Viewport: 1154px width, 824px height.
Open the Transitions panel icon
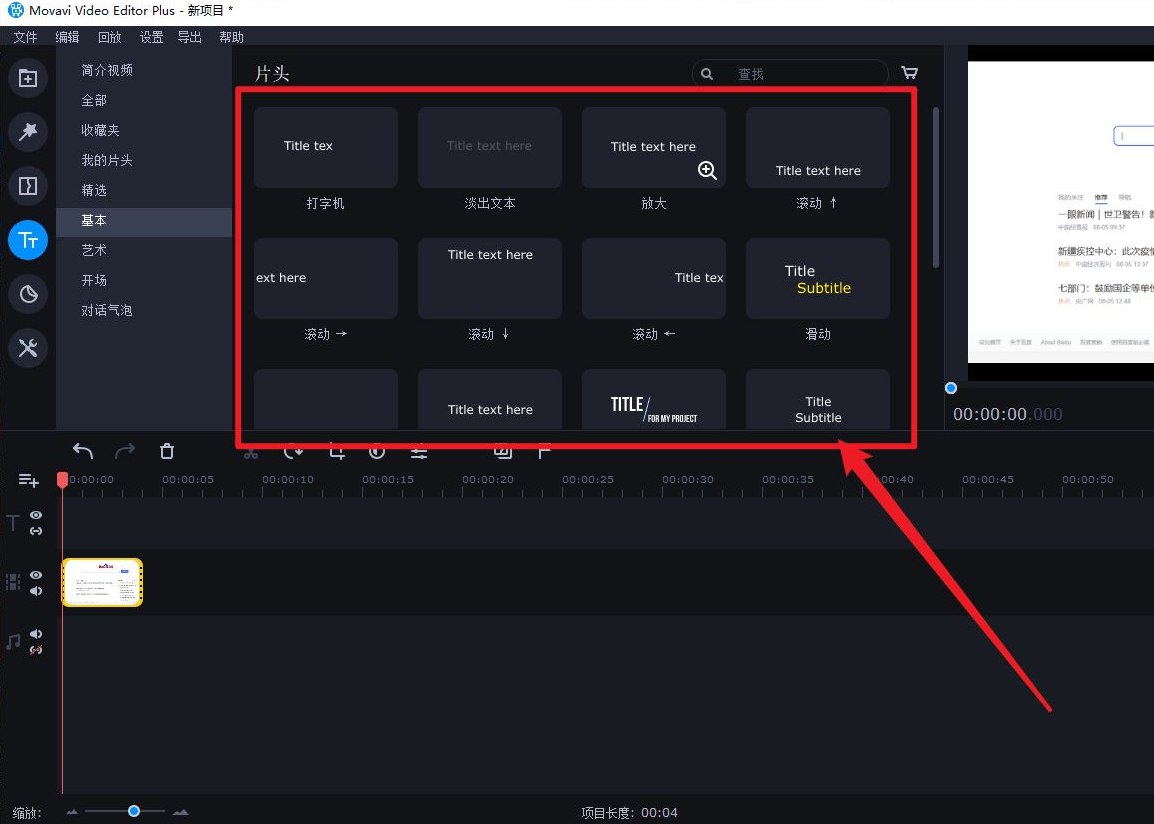[x=28, y=186]
